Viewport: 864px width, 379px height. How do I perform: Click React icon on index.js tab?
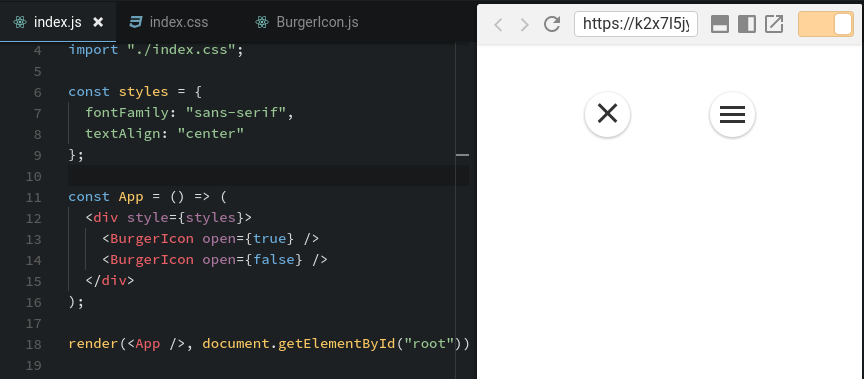pyautogui.click(x=20, y=22)
